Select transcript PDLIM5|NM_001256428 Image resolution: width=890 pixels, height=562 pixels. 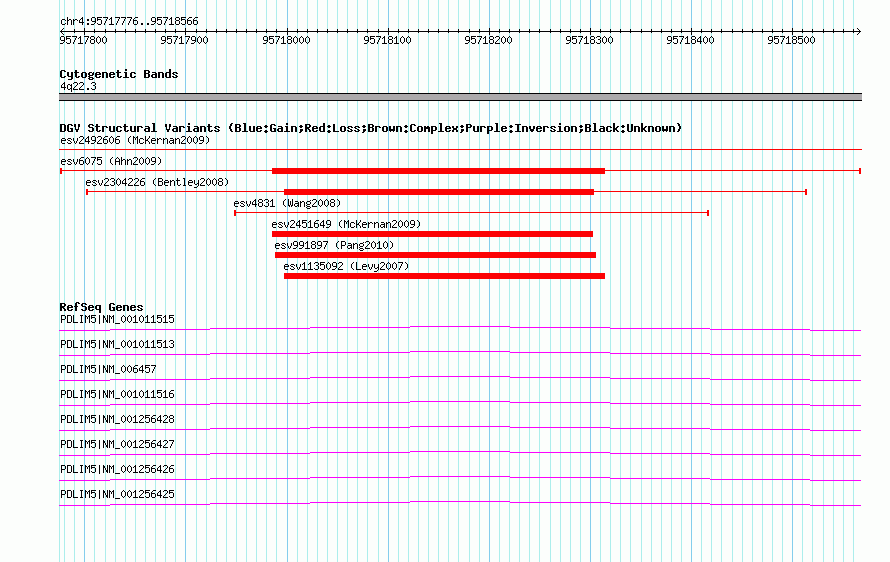coord(117,420)
